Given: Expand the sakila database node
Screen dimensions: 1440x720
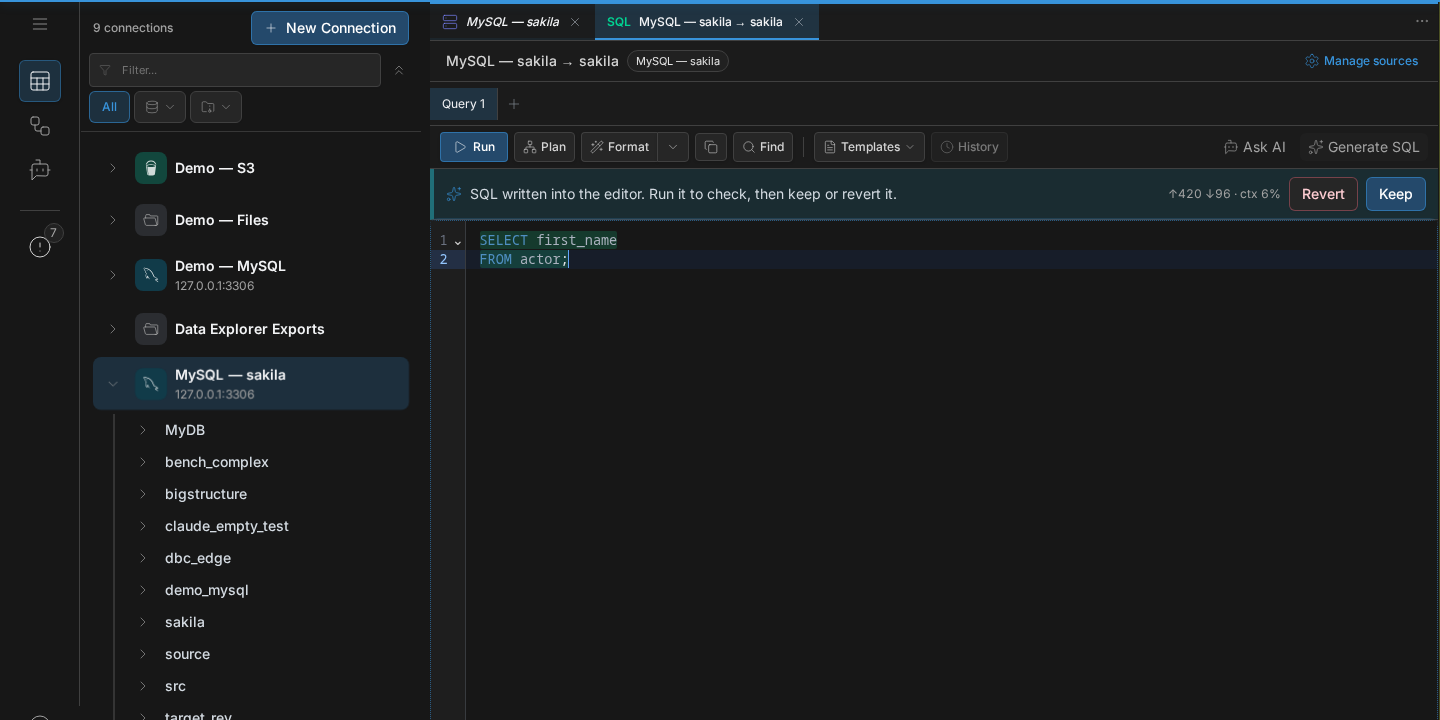Looking at the screenshot, I should click(x=142, y=622).
